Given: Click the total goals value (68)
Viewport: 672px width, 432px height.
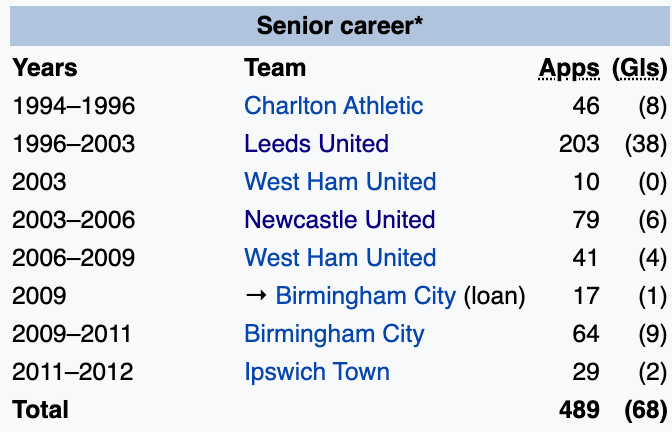Looking at the screenshot, I should [645, 410].
